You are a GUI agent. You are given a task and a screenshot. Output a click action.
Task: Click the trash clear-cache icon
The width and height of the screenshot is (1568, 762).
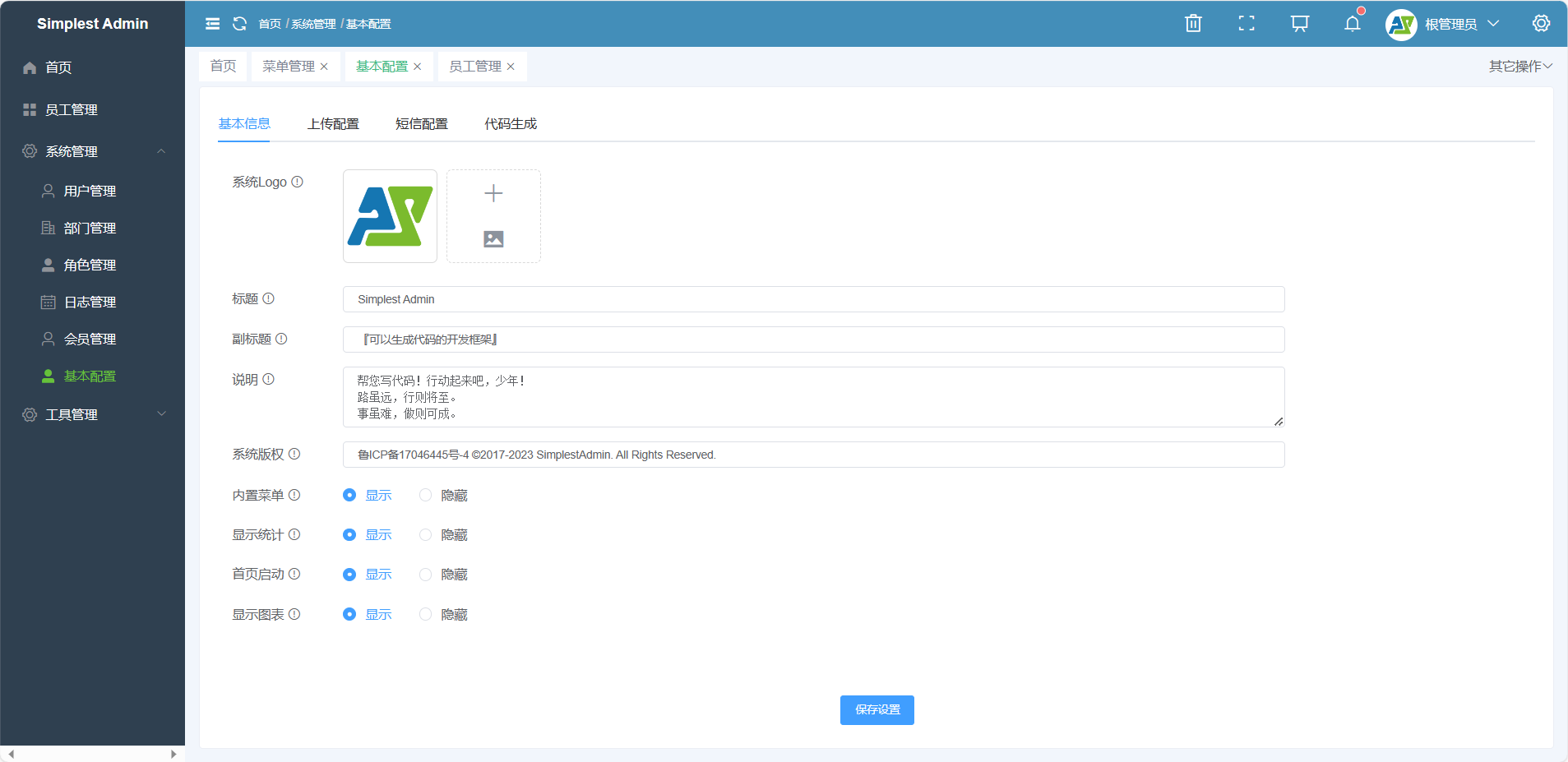1193,24
